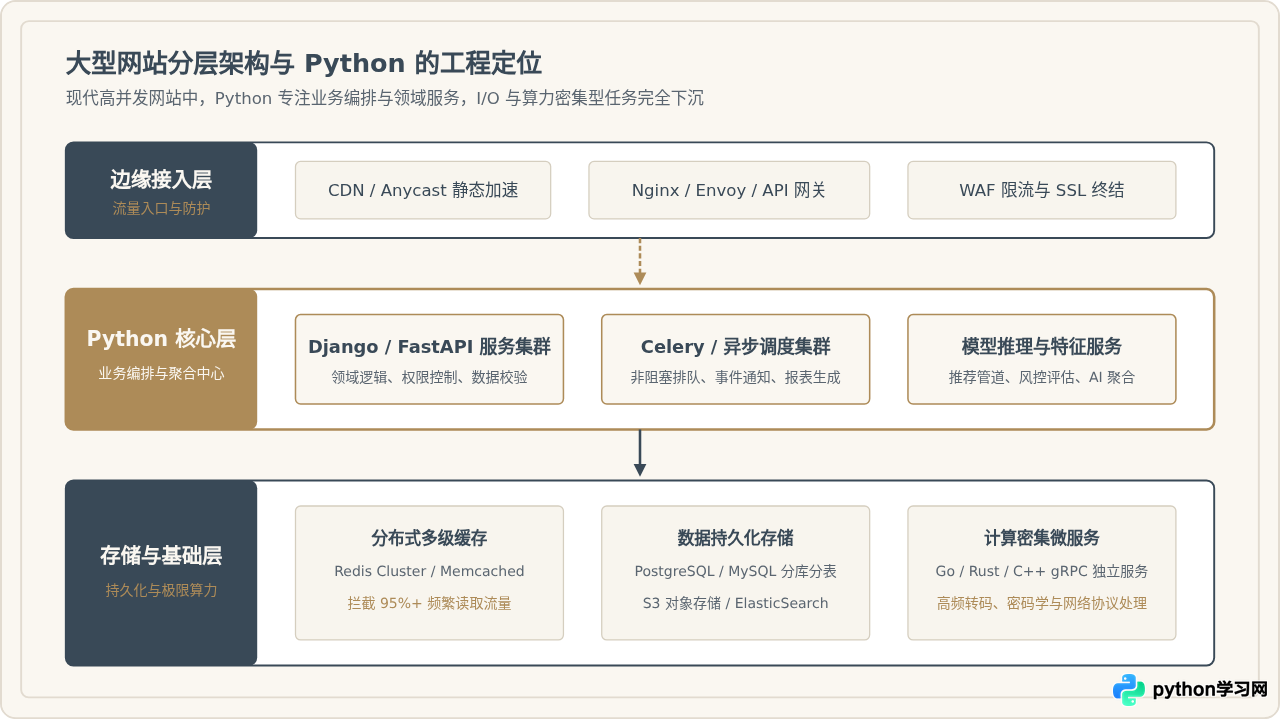Click the "存储与基础层" layer heading

(161, 556)
